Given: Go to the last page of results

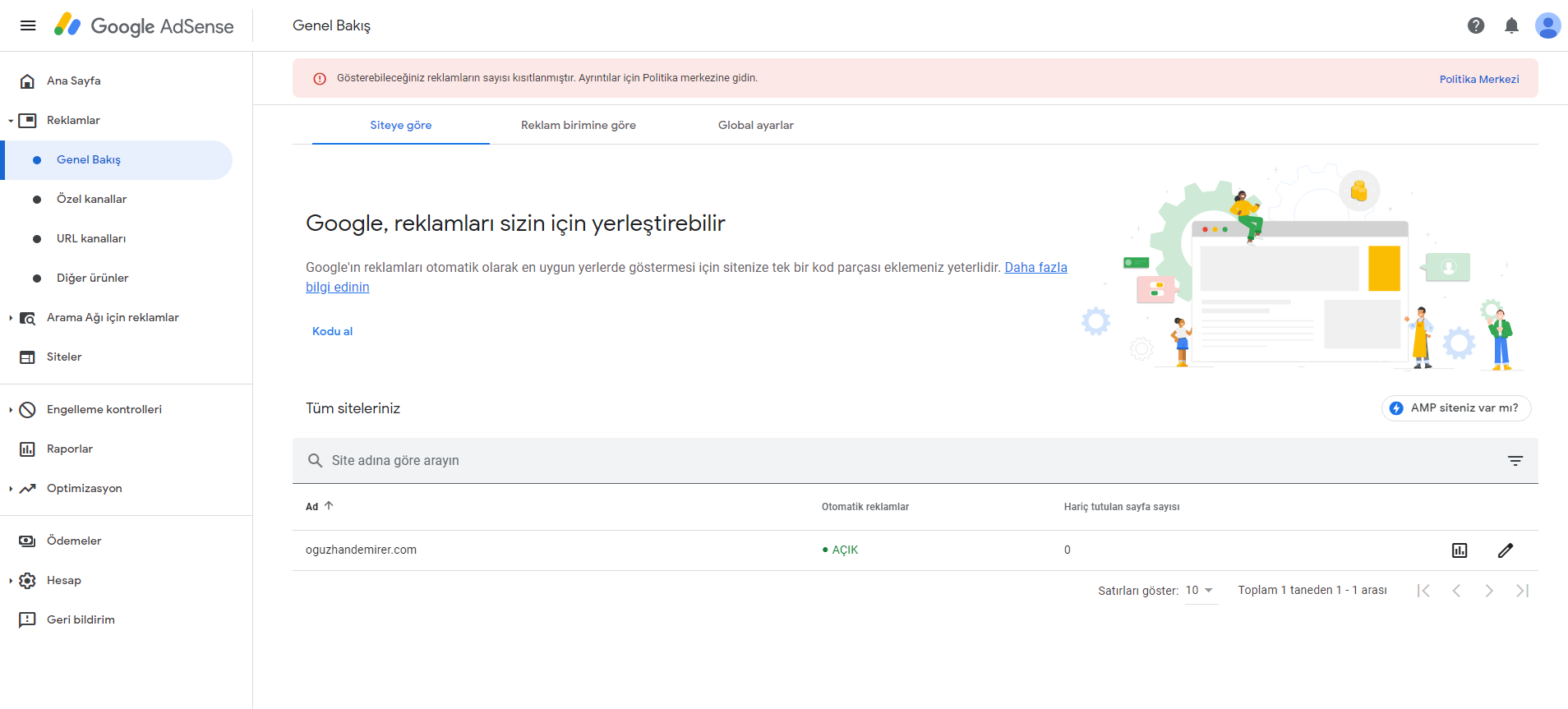Looking at the screenshot, I should point(1522,591).
